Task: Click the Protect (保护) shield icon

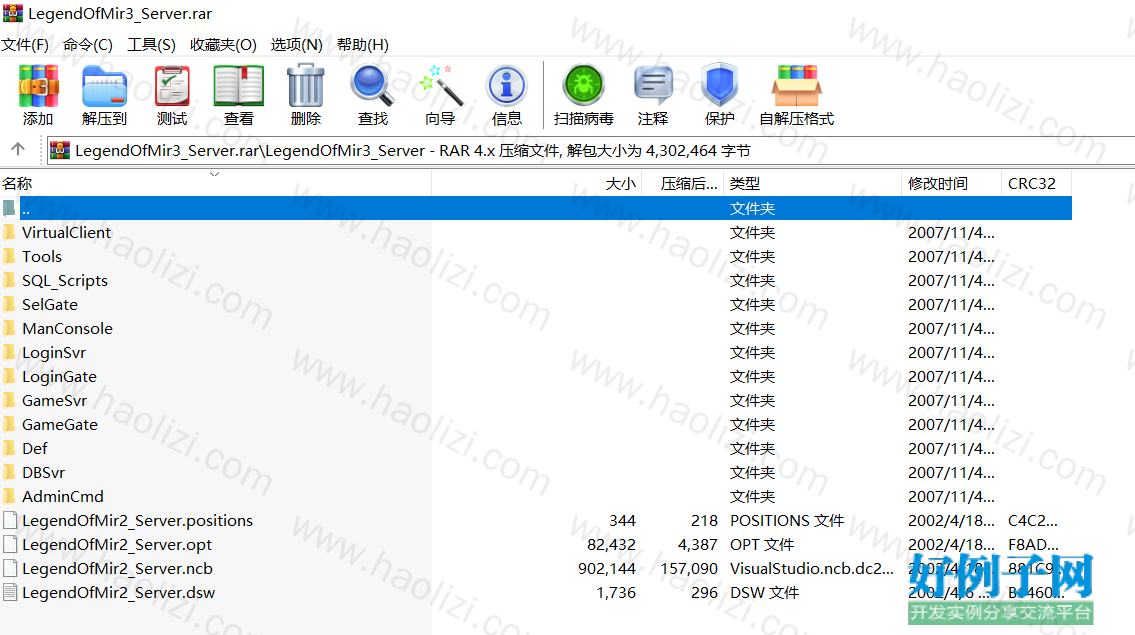Action: pos(720,85)
